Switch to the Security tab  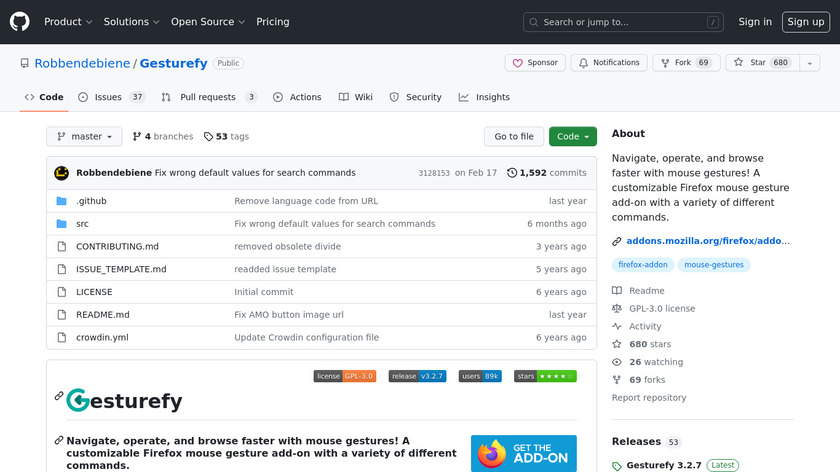[416, 98]
